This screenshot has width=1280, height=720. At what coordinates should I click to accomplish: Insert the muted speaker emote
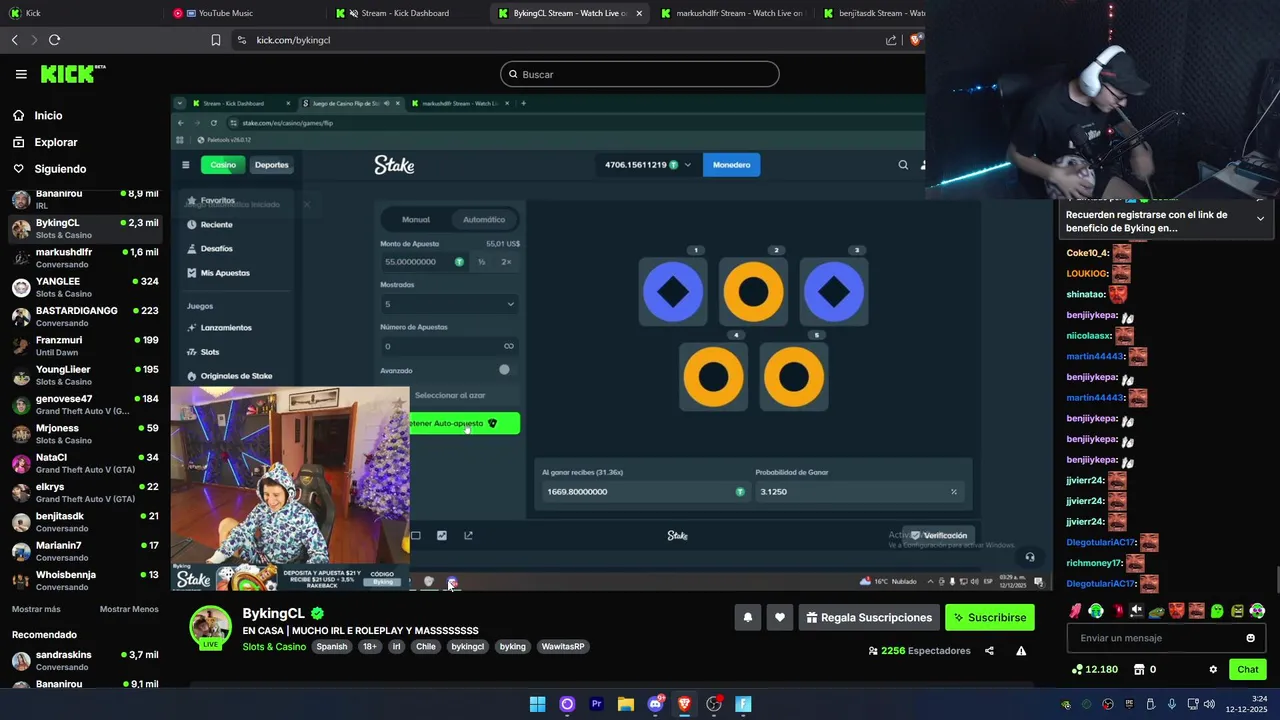point(1136,611)
